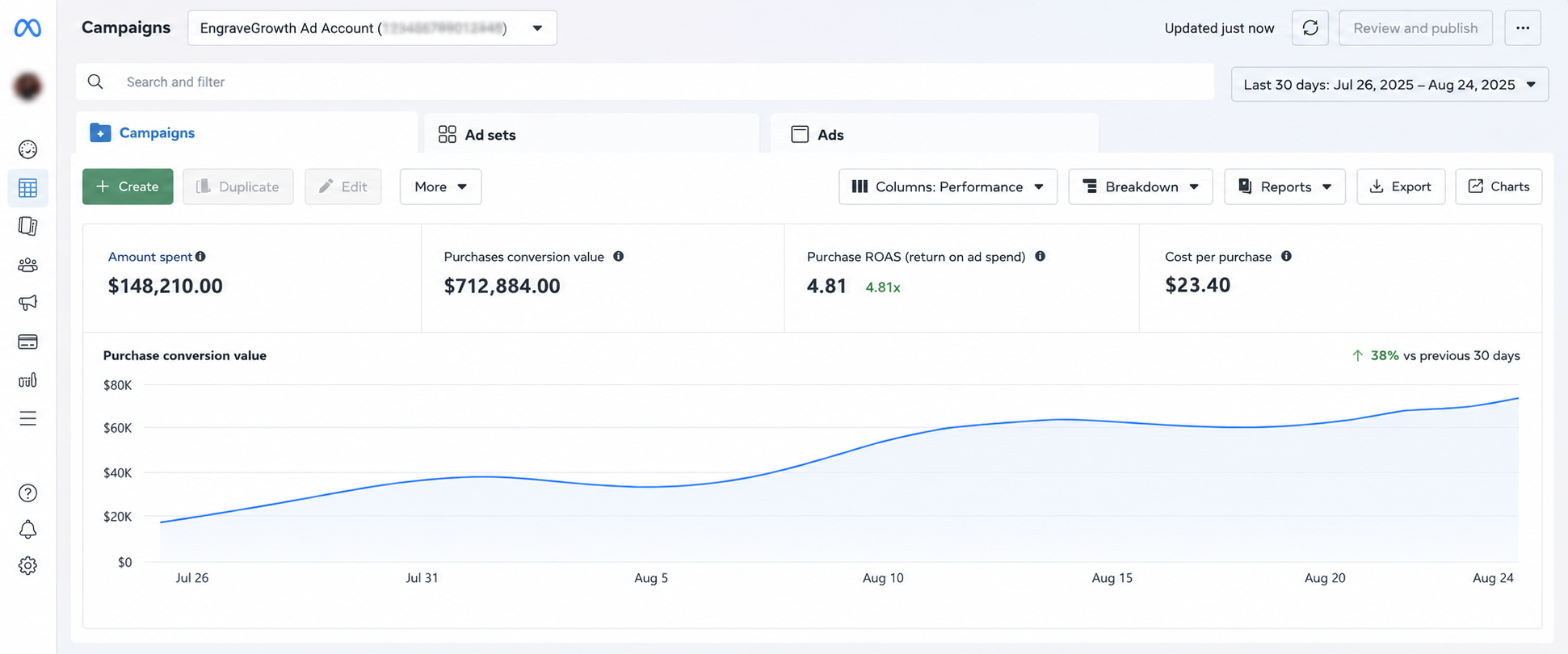Image resolution: width=1568 pixels, height=654 pixels.
Task: Open the Columns: Performance dropdown
Action: pos(948,187)
